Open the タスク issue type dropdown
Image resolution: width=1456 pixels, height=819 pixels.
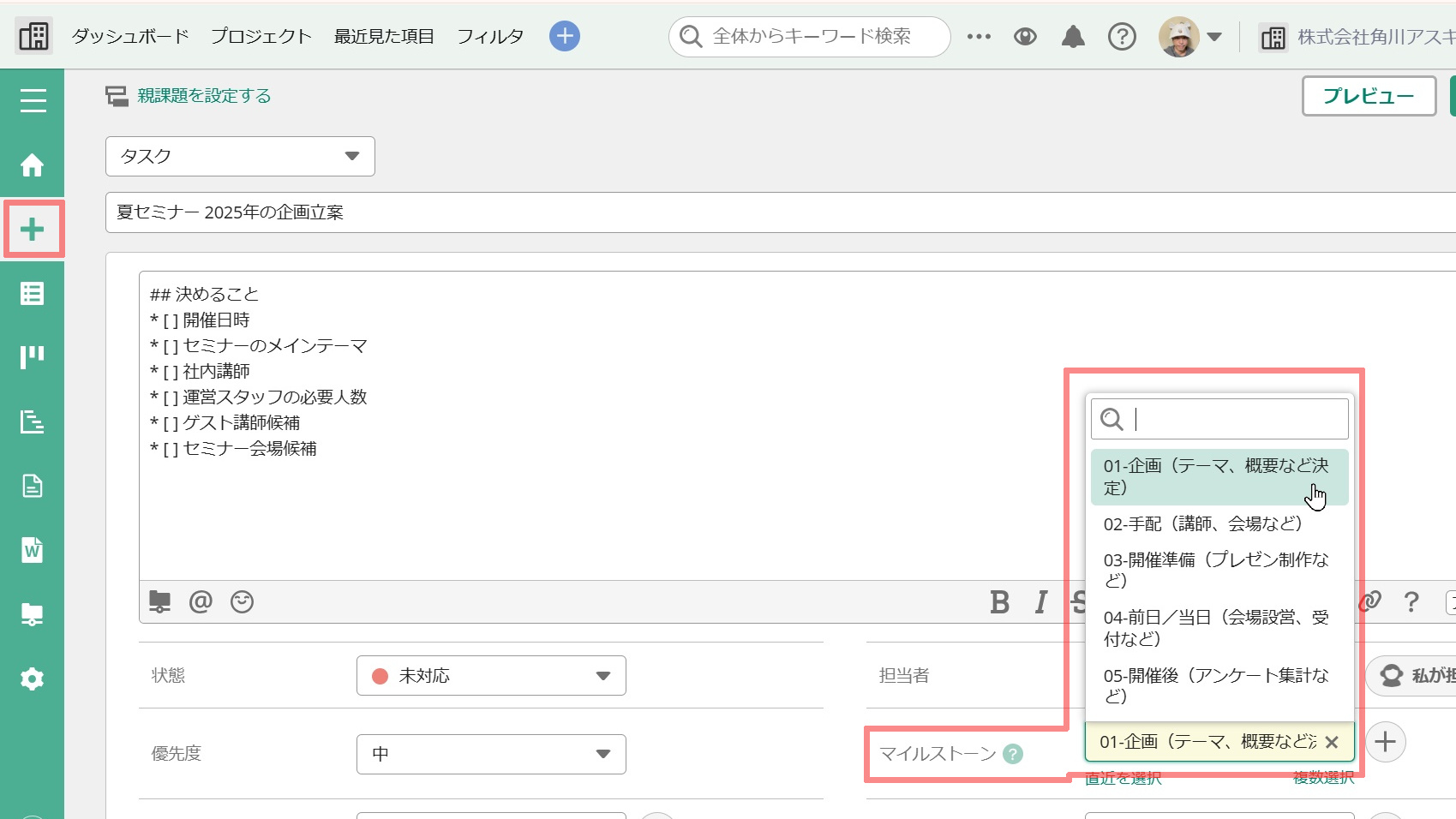[x=240, y=156]
